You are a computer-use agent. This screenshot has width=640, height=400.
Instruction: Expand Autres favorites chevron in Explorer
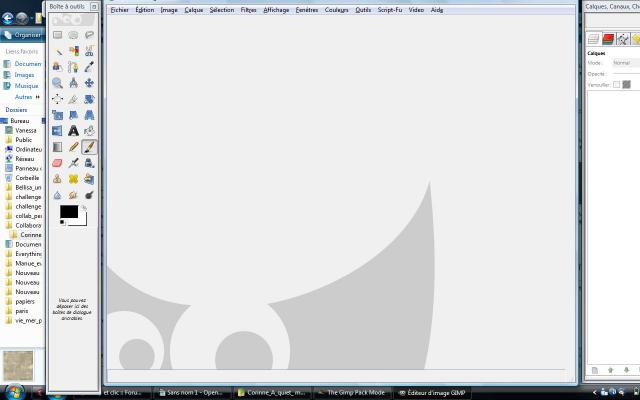click(x=38, y=97)
